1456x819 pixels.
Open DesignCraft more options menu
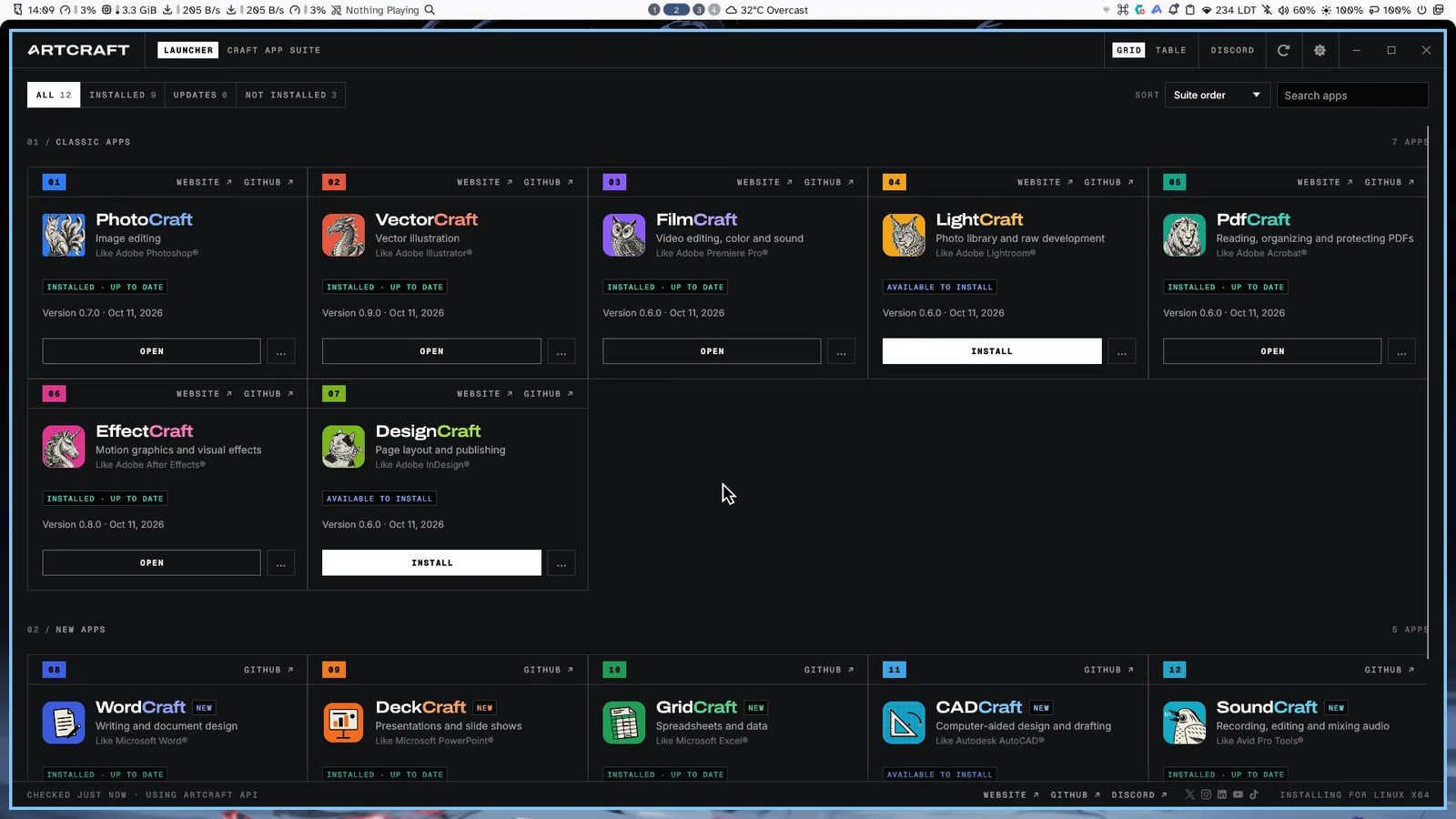561,563
